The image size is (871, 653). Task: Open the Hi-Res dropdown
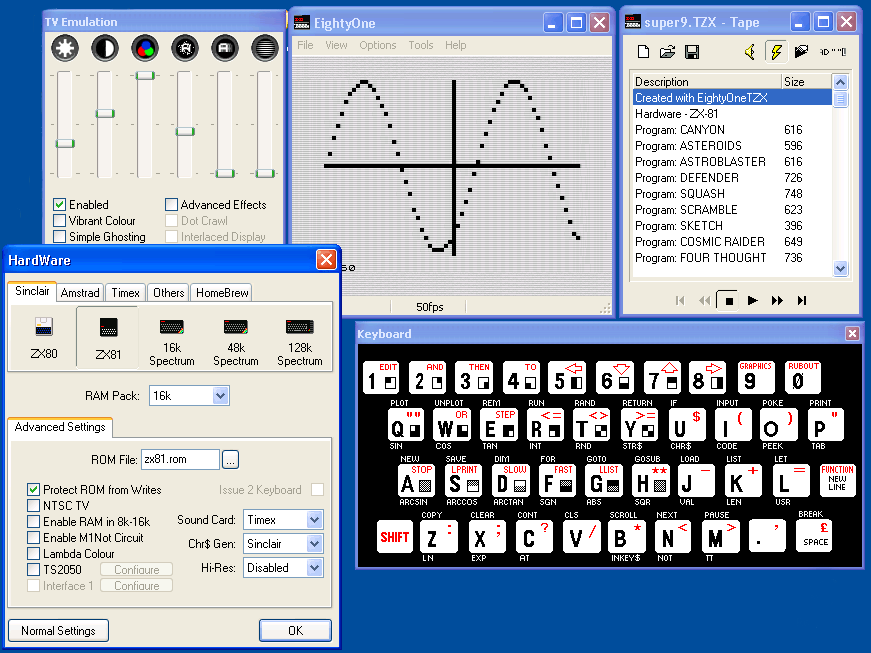point(314,568)
